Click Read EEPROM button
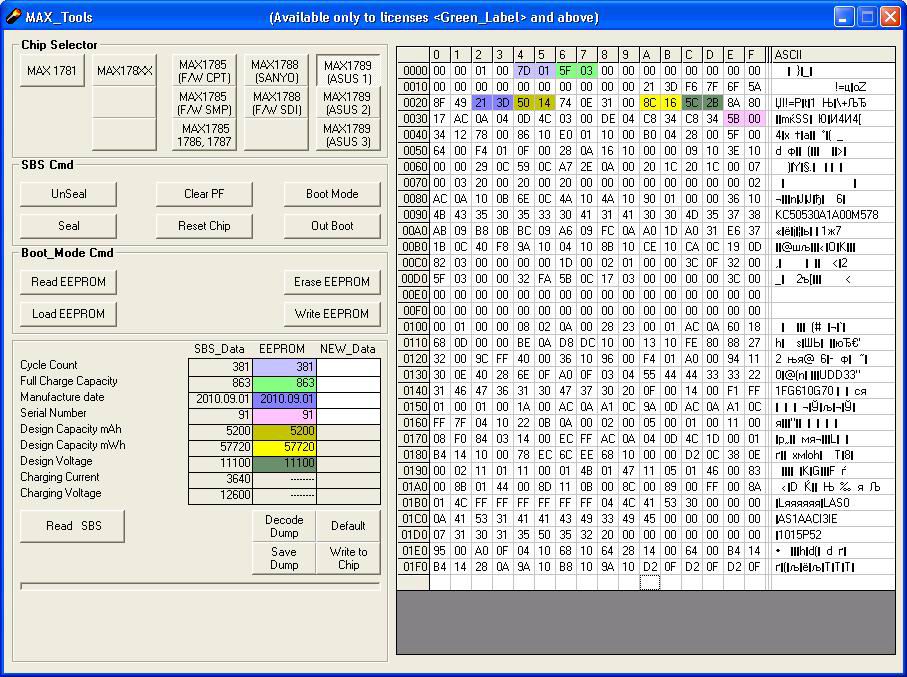This screenshot has width=907, height=677. [68, 282]
